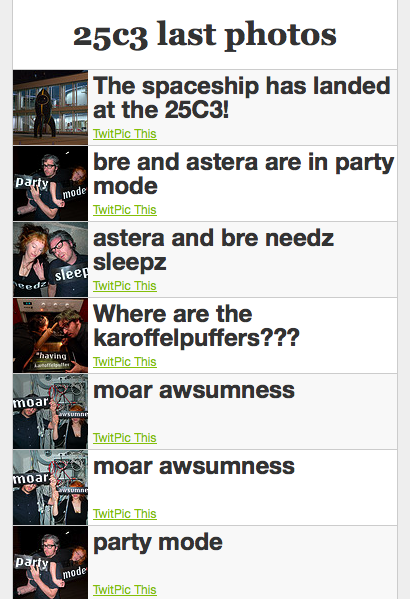Open the first moar awsumness thumbnail
This screenshot has height=599, width=410.
[50, 411]
